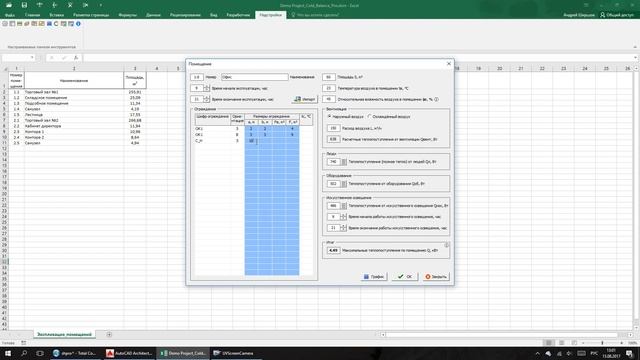Open the notification center icon
Screen dimensions: 640x360
(630, 353)
